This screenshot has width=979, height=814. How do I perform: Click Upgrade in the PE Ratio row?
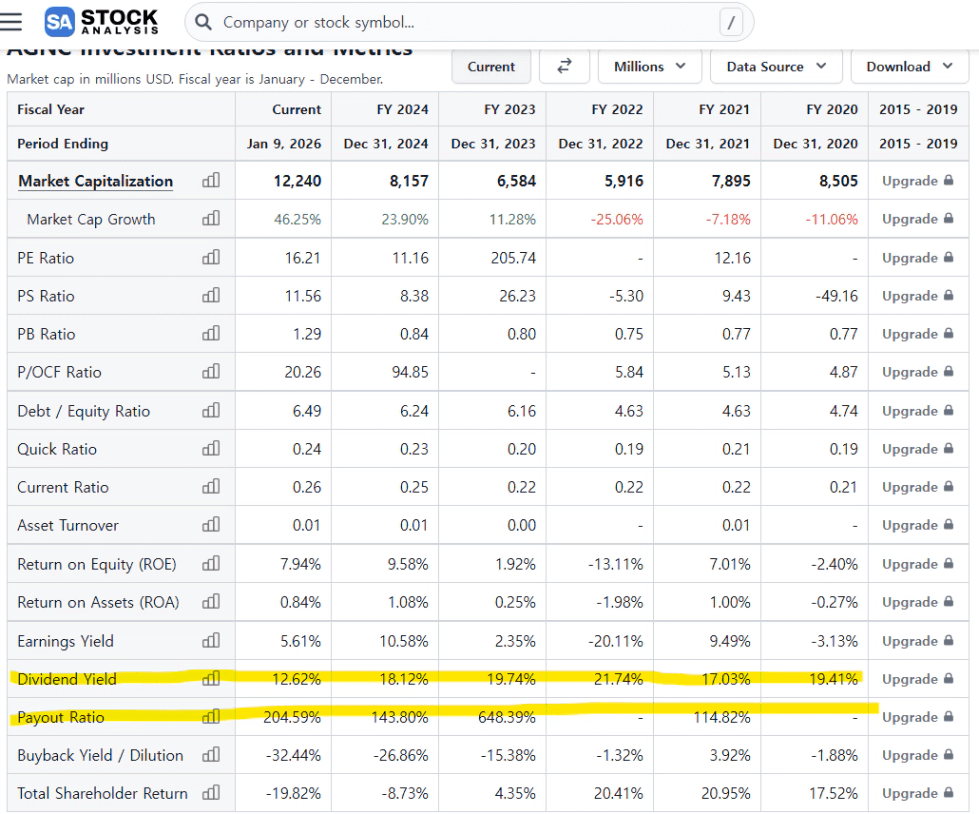click(x=916, y=258)
